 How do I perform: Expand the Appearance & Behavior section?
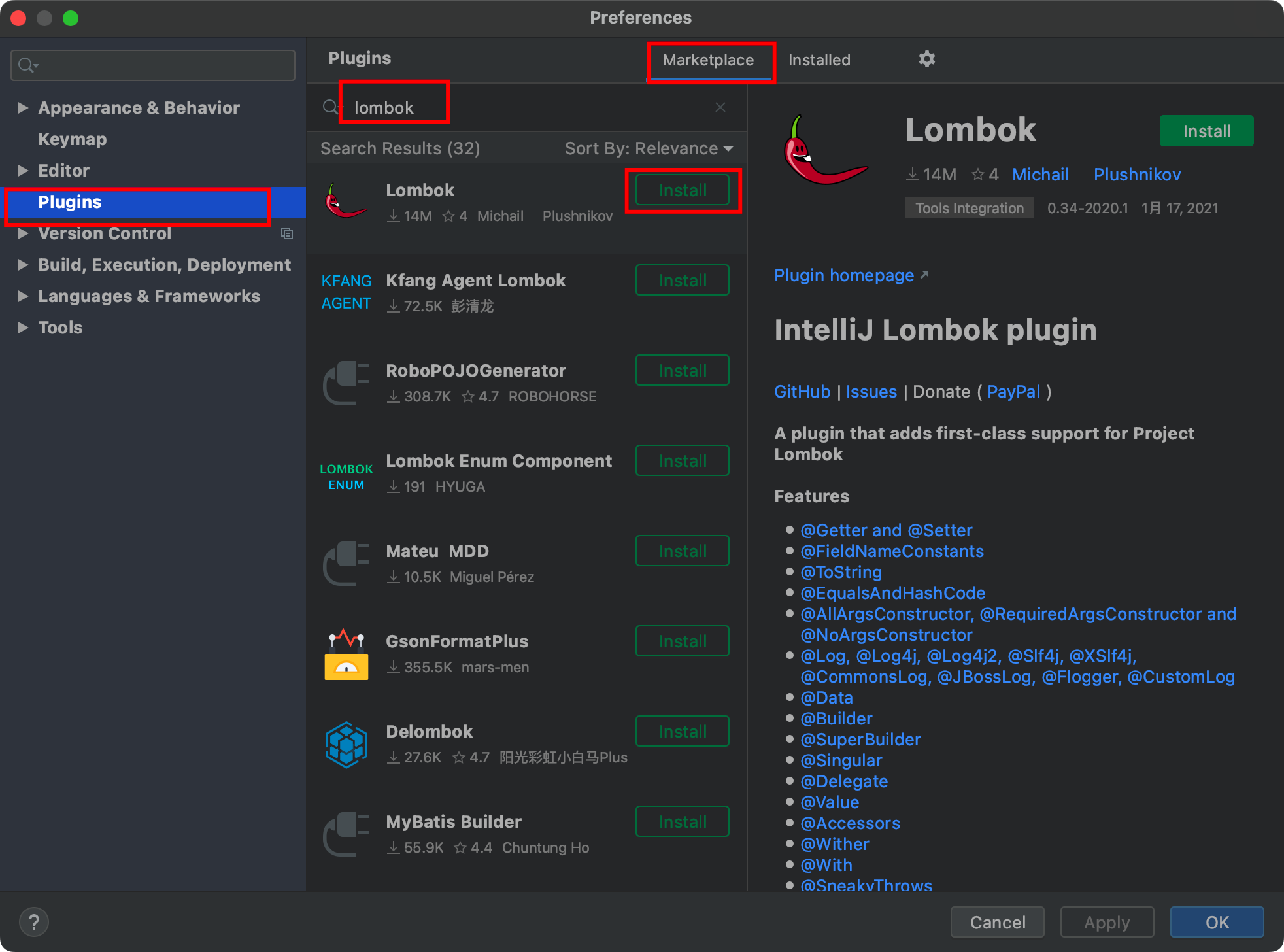tap(23, 108)
